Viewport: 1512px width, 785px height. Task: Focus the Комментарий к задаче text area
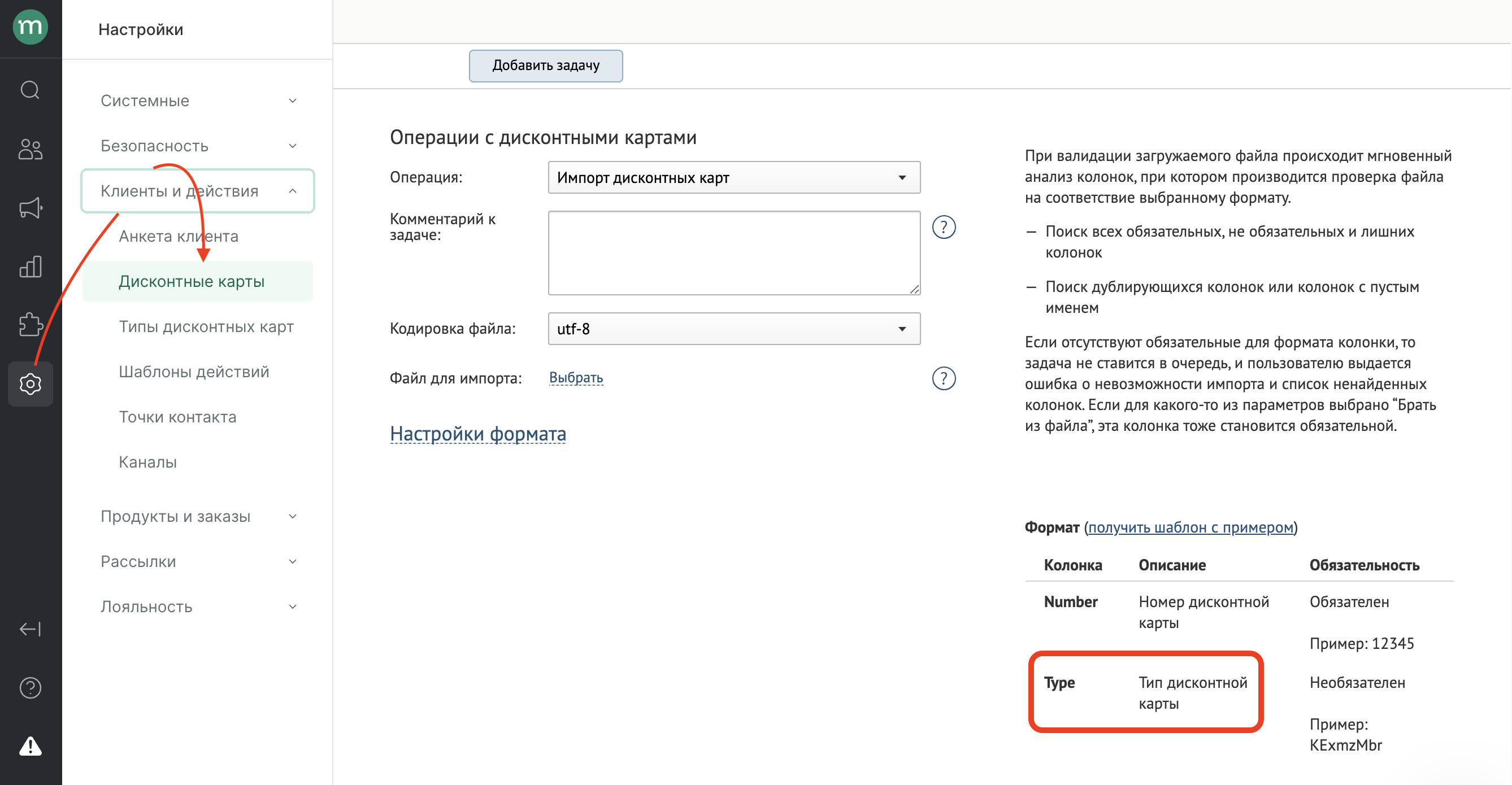(734, 253)
